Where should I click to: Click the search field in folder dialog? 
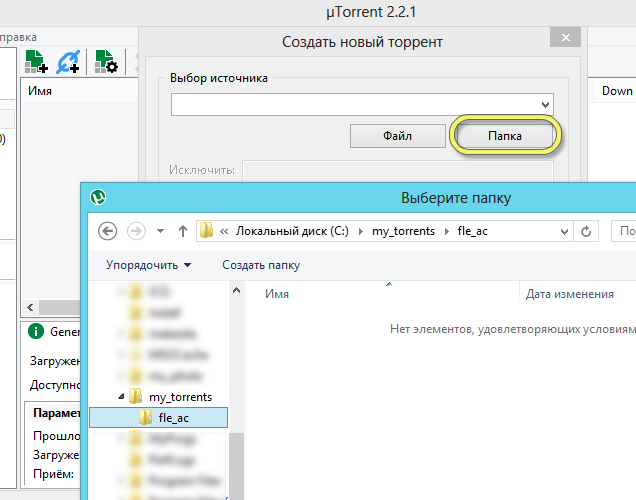coord(624,231)
